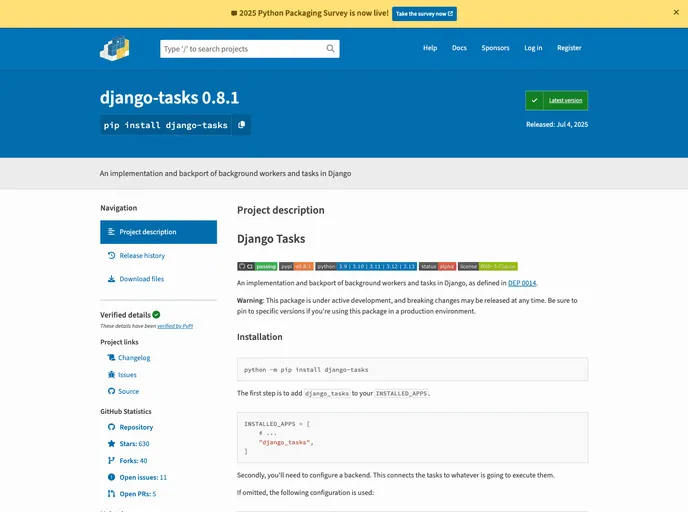
Task: Click the verified details green checkmark
Action: [157, 315]
